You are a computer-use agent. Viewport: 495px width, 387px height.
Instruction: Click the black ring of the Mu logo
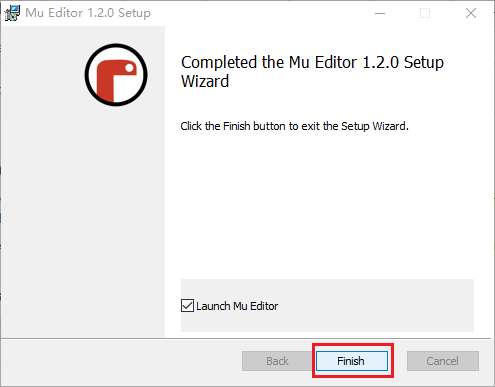(x=116, y=46)
